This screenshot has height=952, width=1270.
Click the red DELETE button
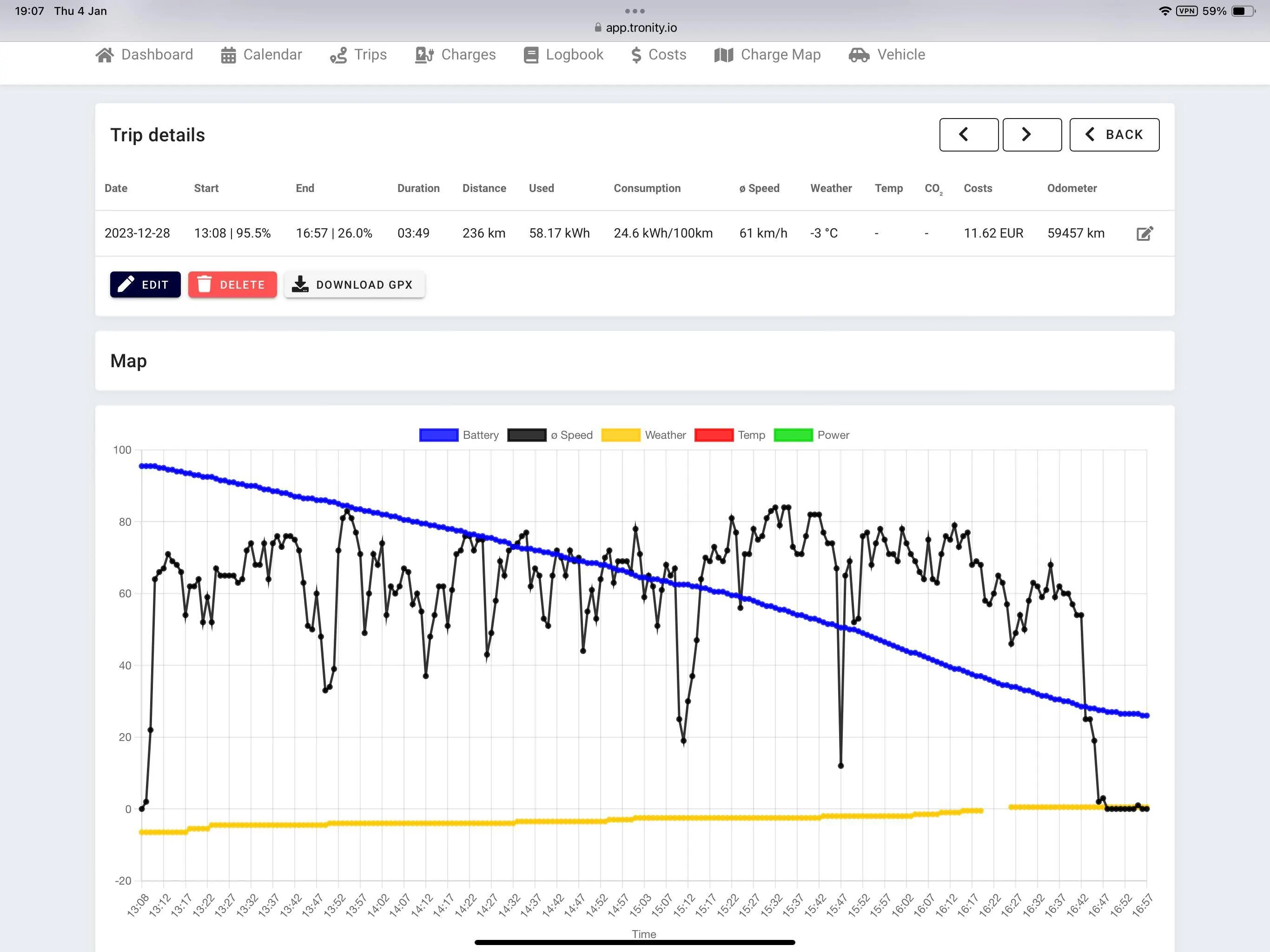click(x=232, y=285)
